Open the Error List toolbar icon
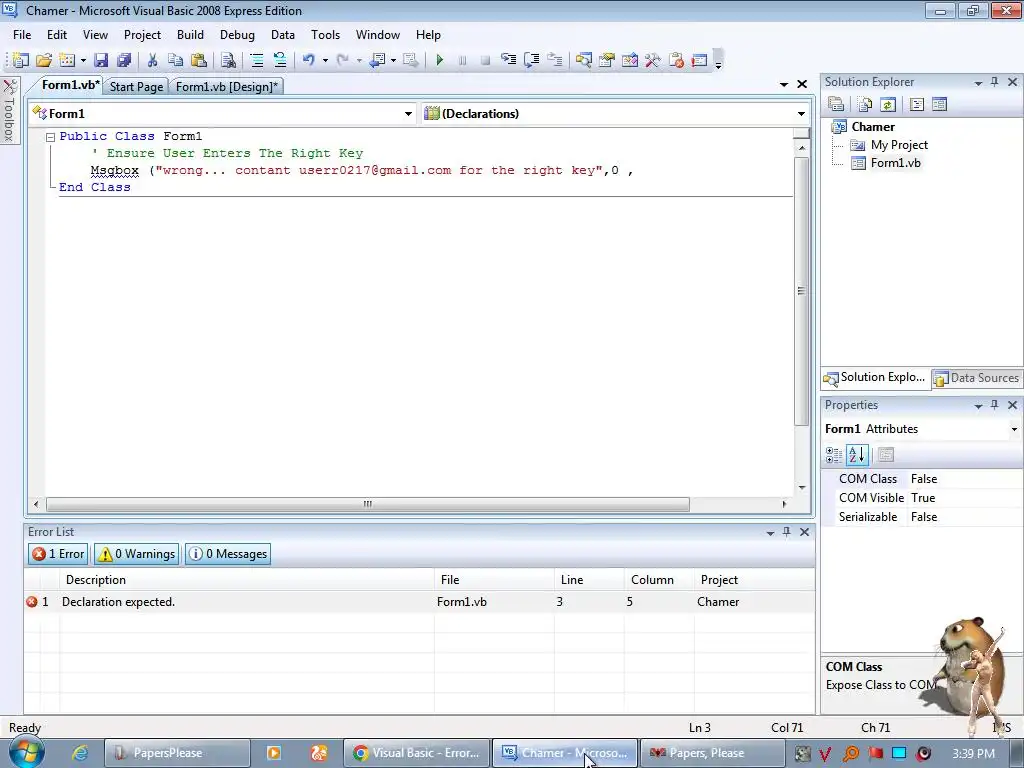The image size is (1024, 768). click(x=676, y=61)
